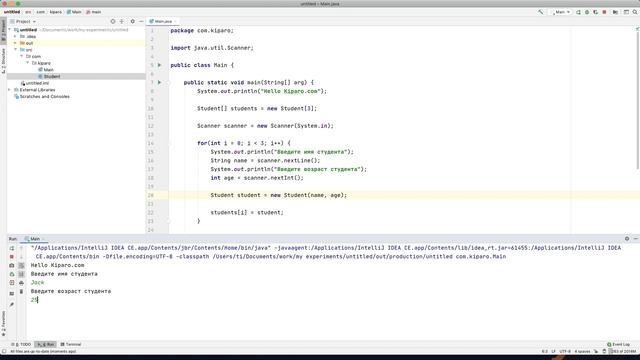Click the "Hello Kiparo.com" console output line
Image resolution: width=640 pixels, height=360 pixels.
57,265
